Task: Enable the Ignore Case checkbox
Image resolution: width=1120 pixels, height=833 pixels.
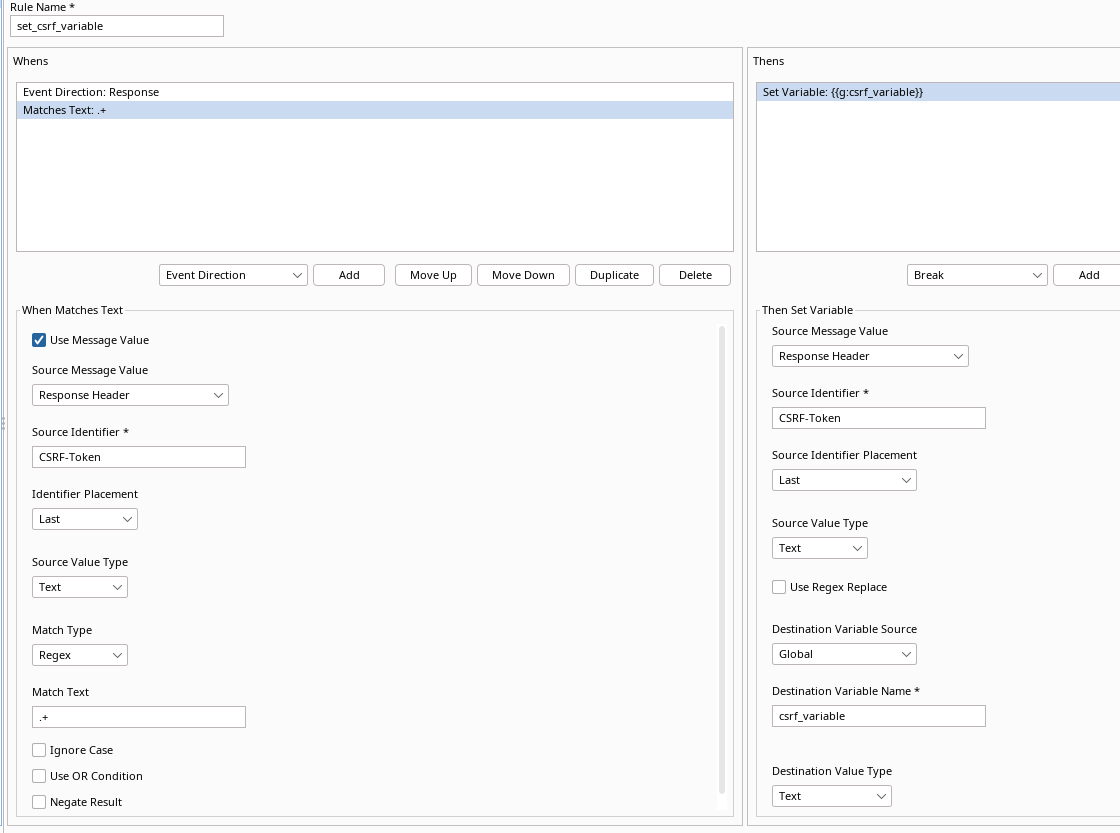Action: click(x=39, y=749)
